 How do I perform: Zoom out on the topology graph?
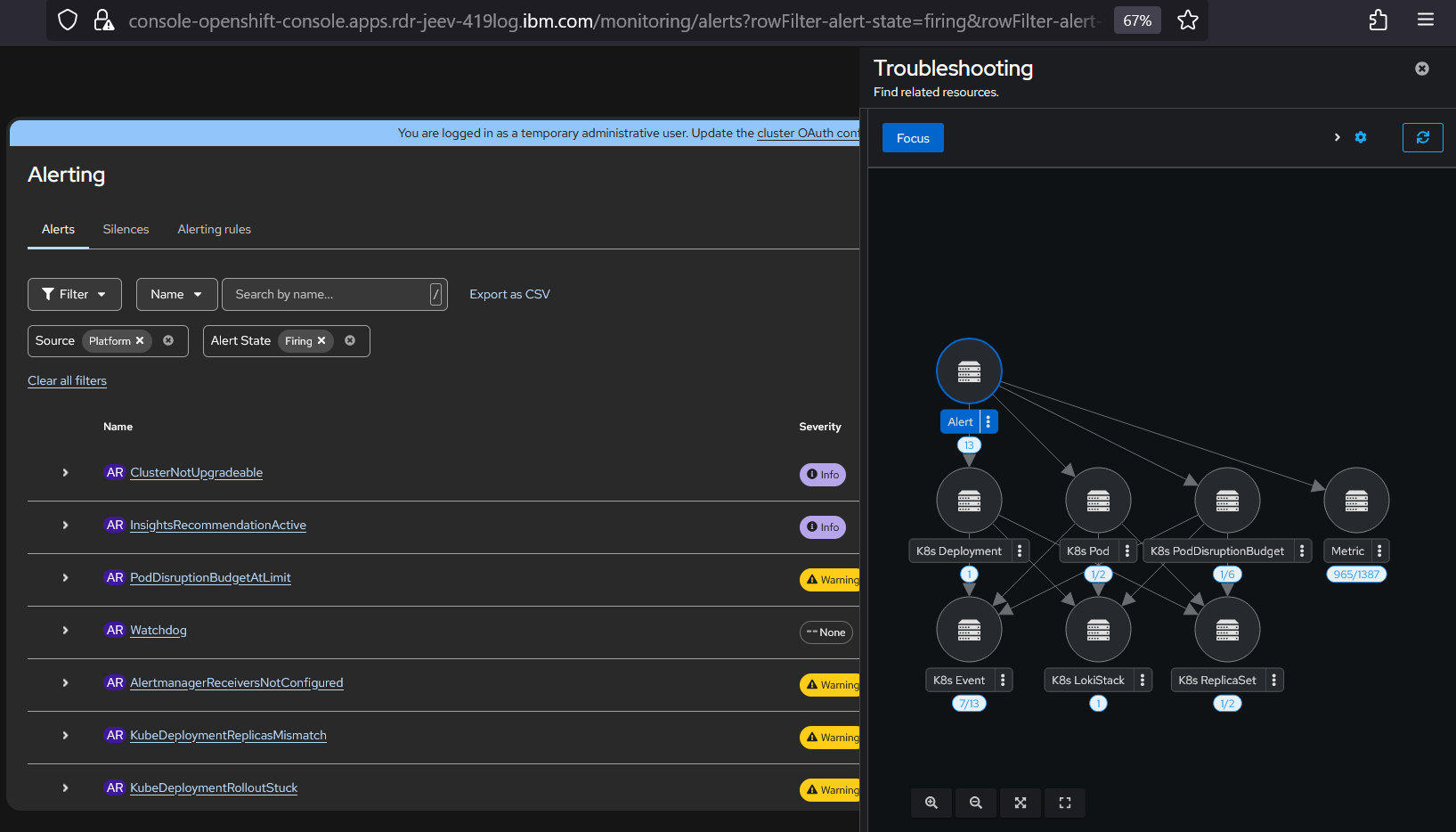click(976, 803)
